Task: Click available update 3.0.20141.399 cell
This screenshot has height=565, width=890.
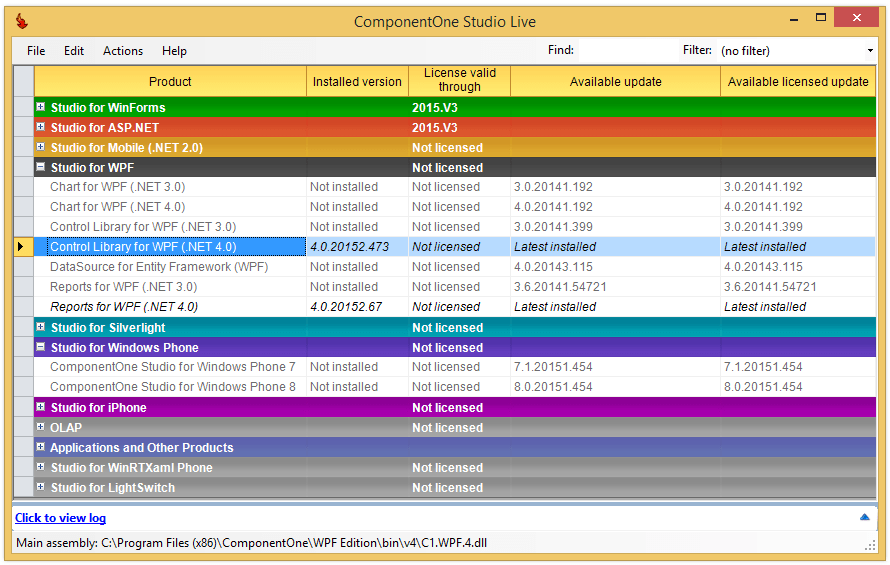Action: pyautogui.click(x=615, y=227)
